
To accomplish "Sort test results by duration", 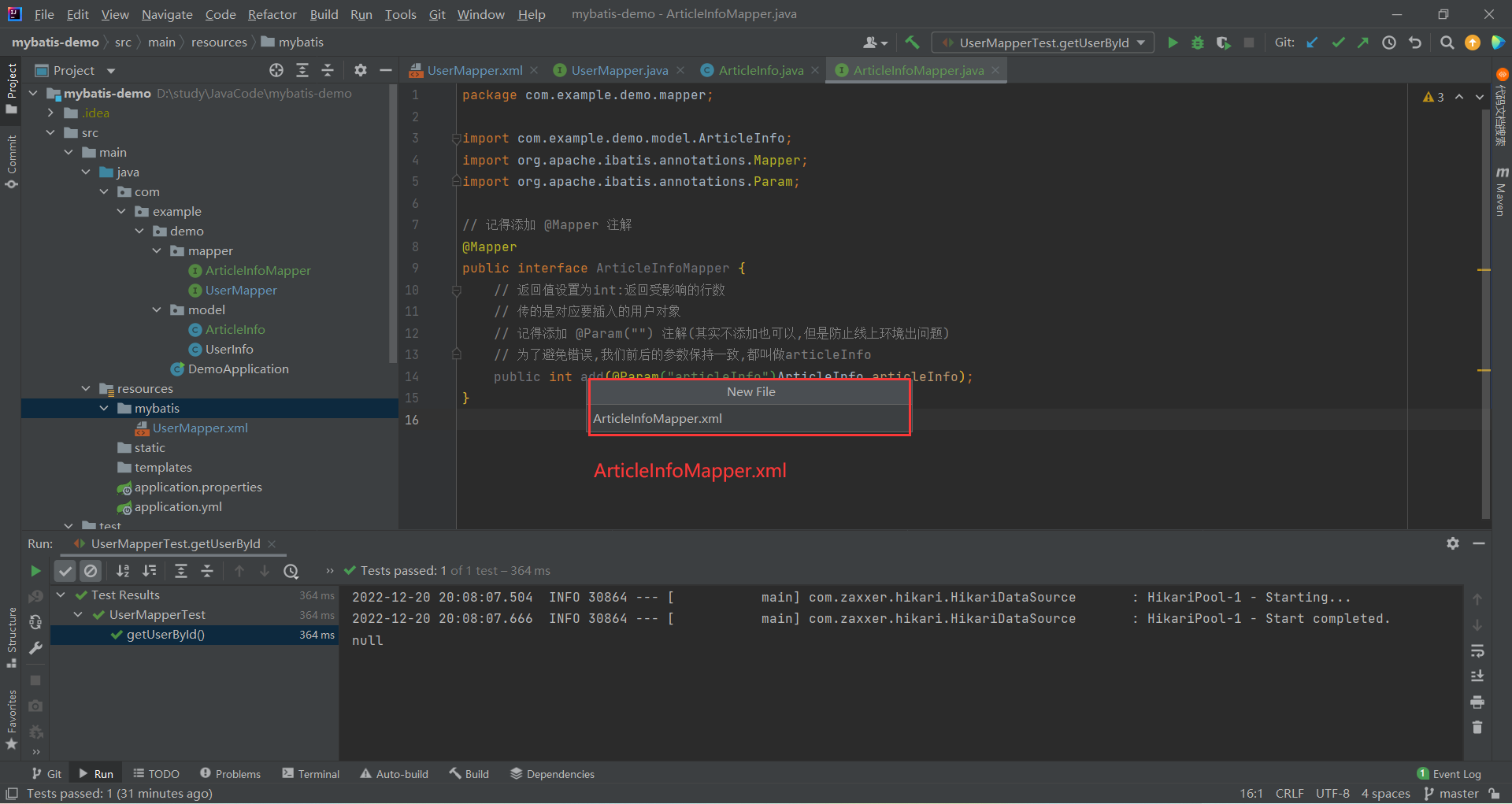I will pyautogui.click(x=149, y=571).
